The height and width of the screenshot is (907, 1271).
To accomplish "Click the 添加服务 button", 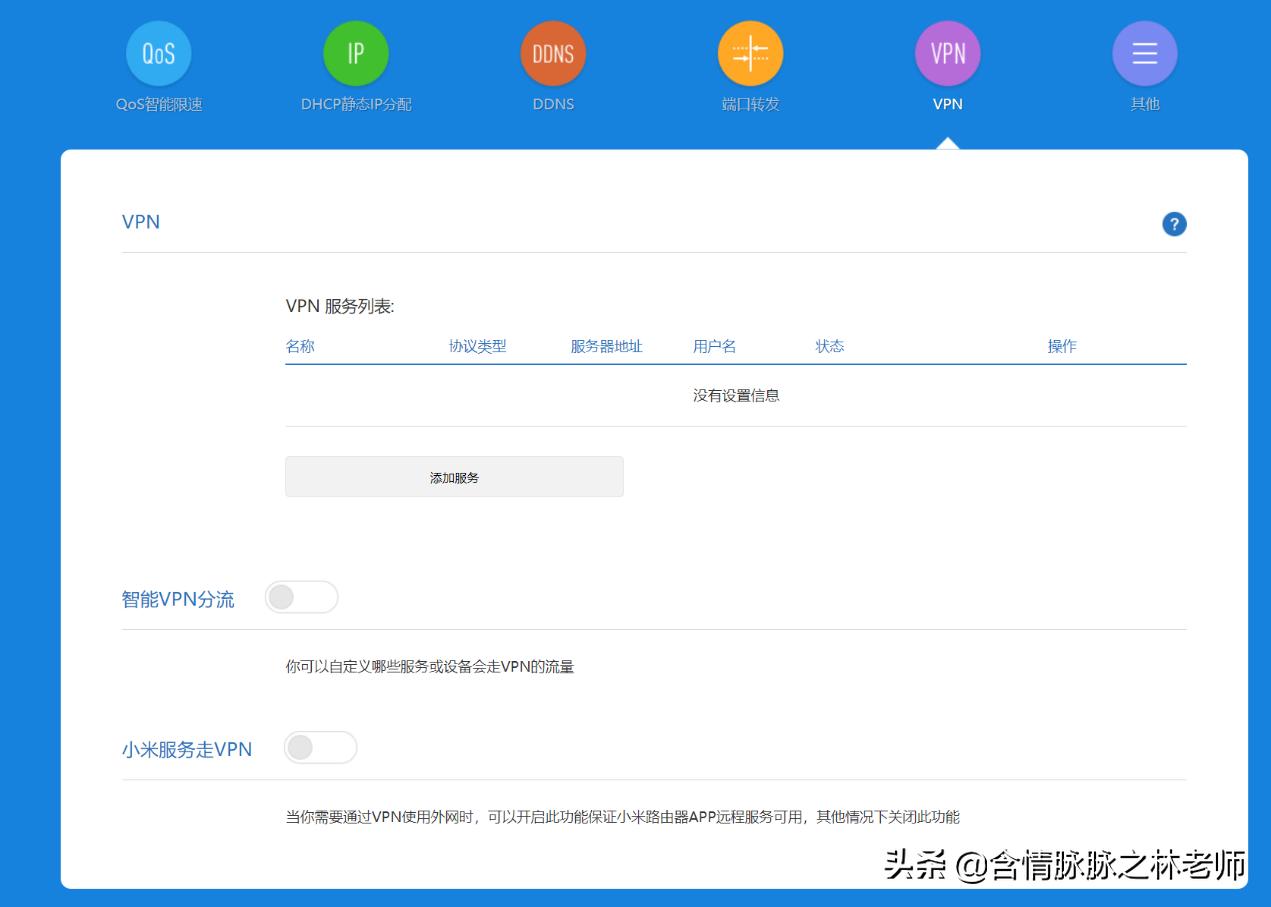I will pyautogui.click(x=454, y=476).
